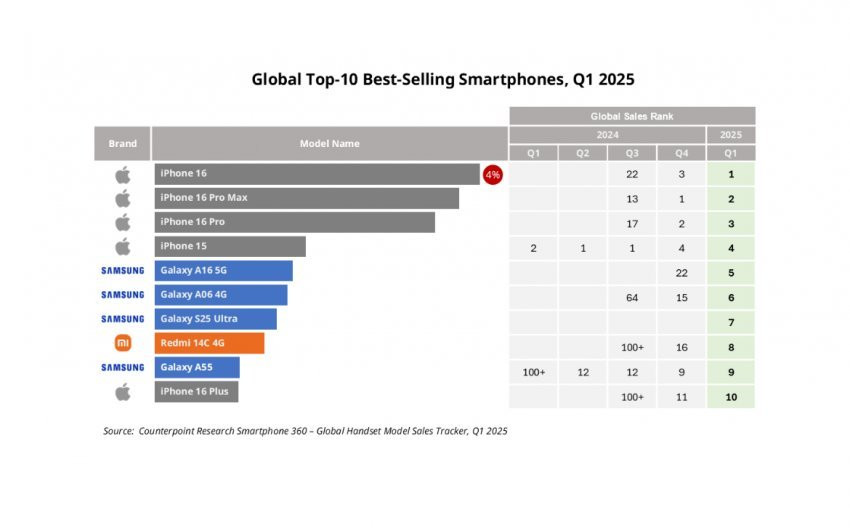The width and height of the screenshot is (850, 528).
Task: Click the Apple logo in the iPhone 15 row
Action: (x=122, y=246)
